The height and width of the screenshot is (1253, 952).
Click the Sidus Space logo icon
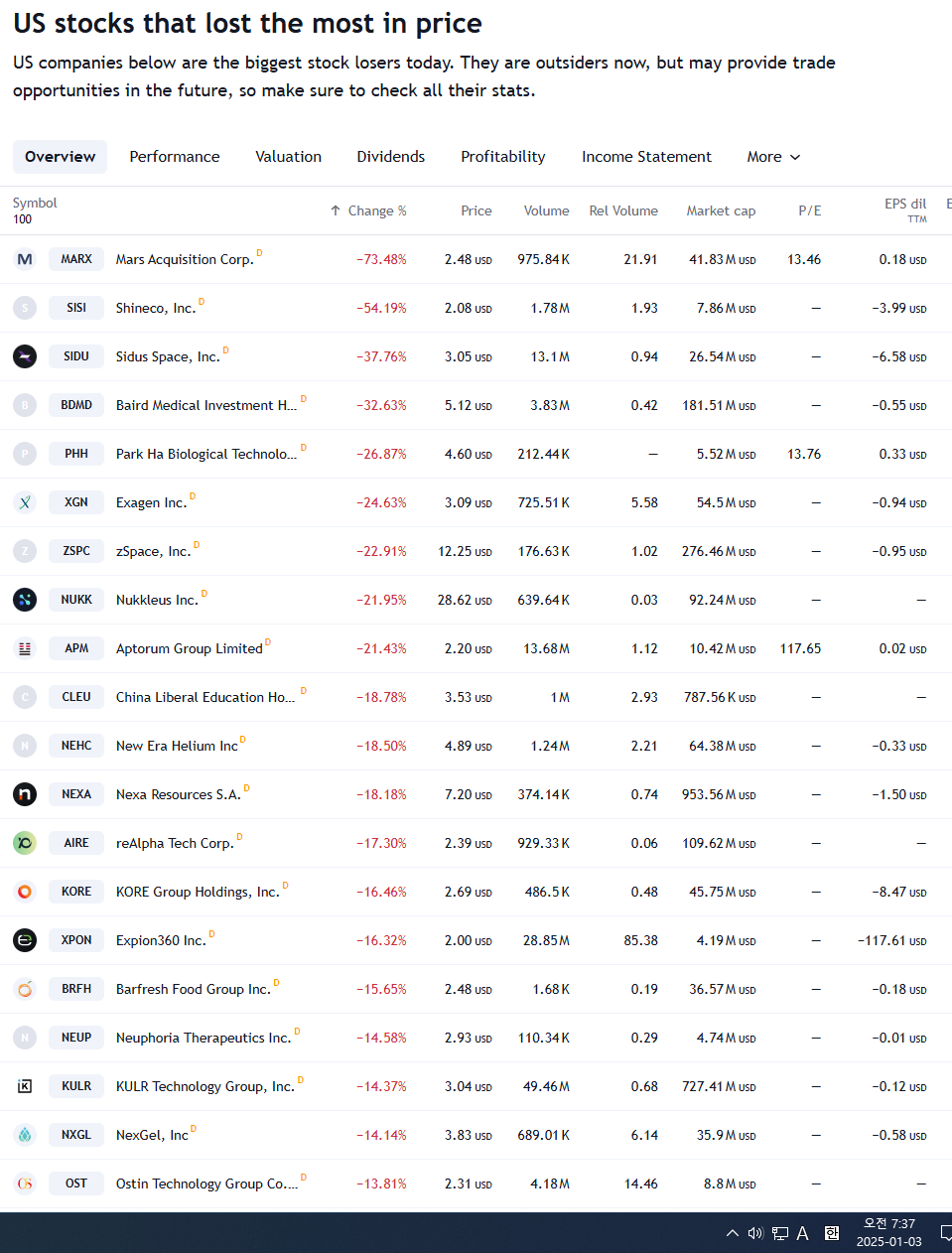click(25, 356)
